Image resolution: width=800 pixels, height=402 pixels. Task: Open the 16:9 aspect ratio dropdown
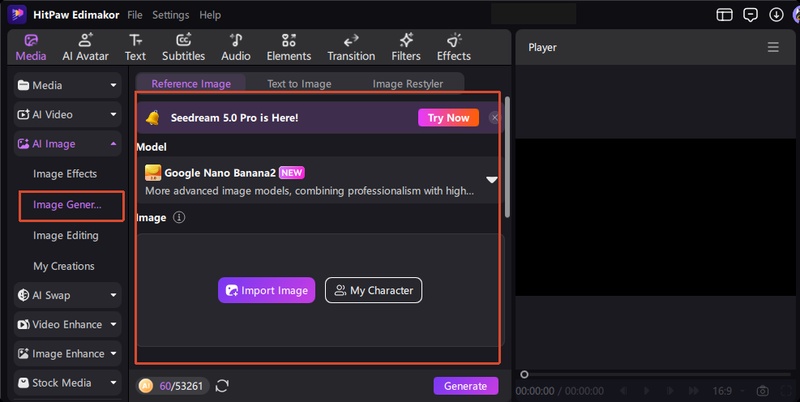(727, 391)
